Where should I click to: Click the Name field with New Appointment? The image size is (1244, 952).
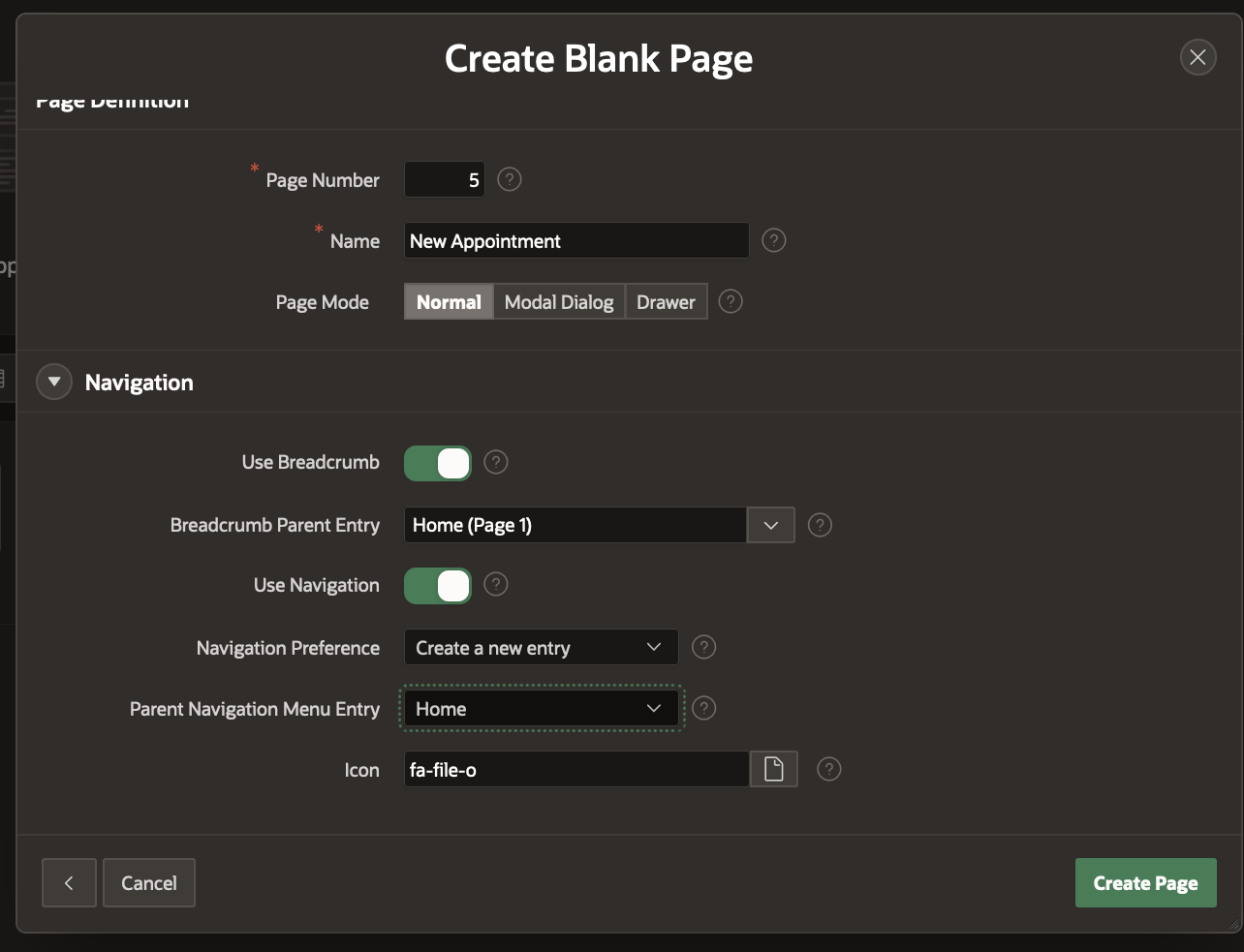click(x=576, y=240)
